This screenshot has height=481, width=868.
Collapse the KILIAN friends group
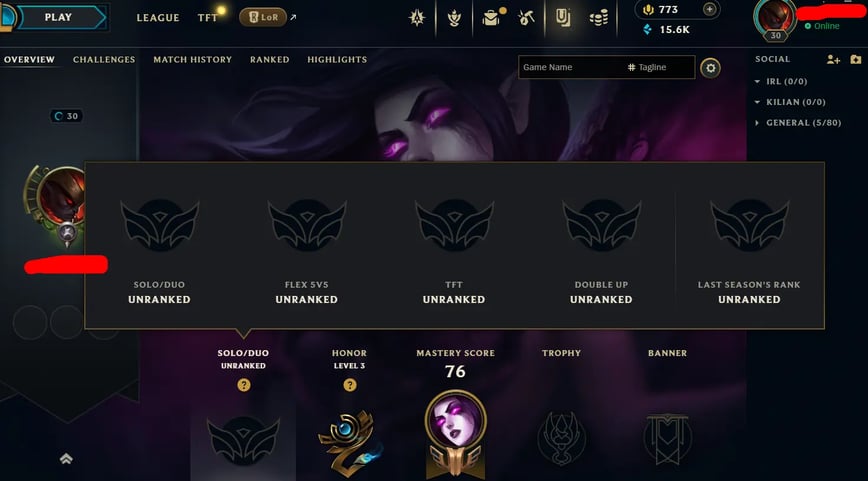pyautogui.click(x=757, y=102)
